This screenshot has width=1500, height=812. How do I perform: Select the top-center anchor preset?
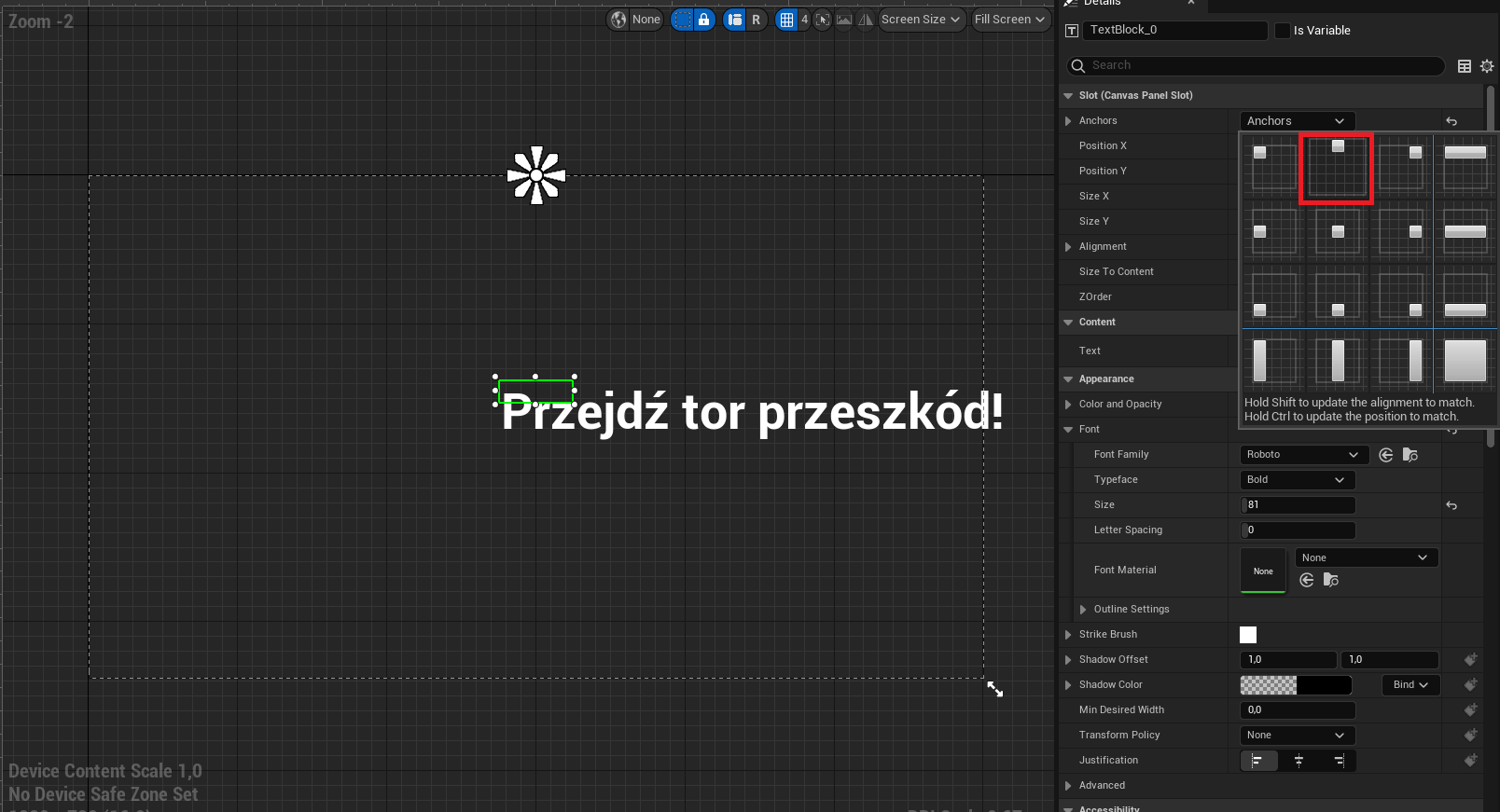pos(1337,169)
